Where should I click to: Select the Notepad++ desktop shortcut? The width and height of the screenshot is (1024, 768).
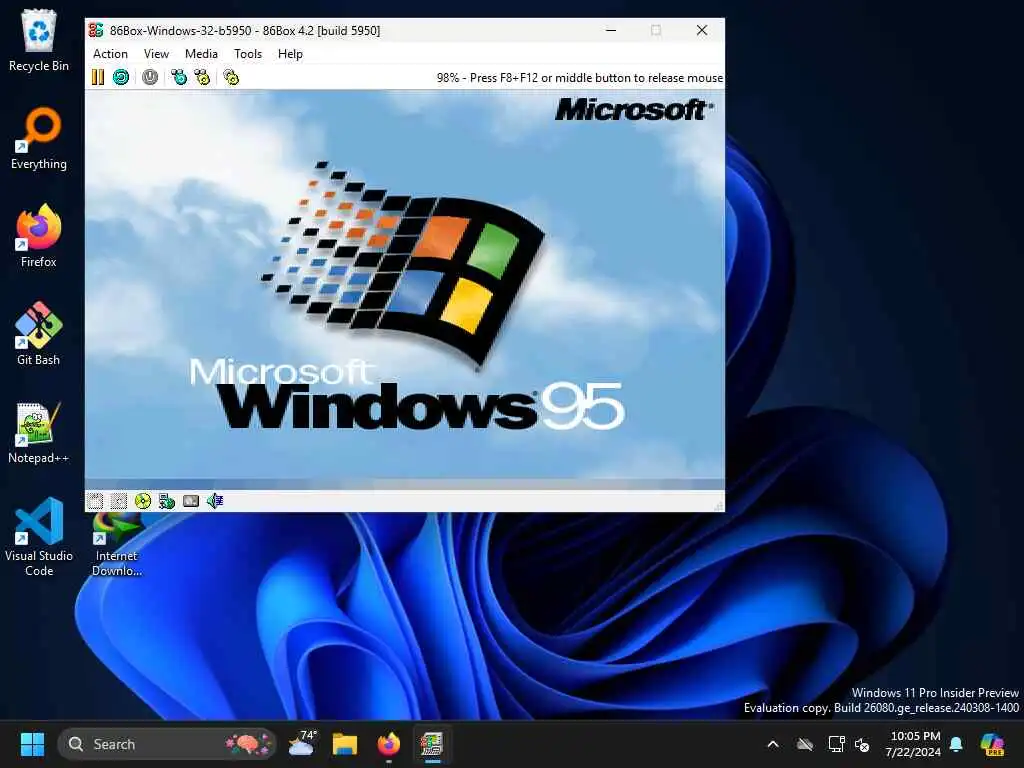tap(39, 432)
